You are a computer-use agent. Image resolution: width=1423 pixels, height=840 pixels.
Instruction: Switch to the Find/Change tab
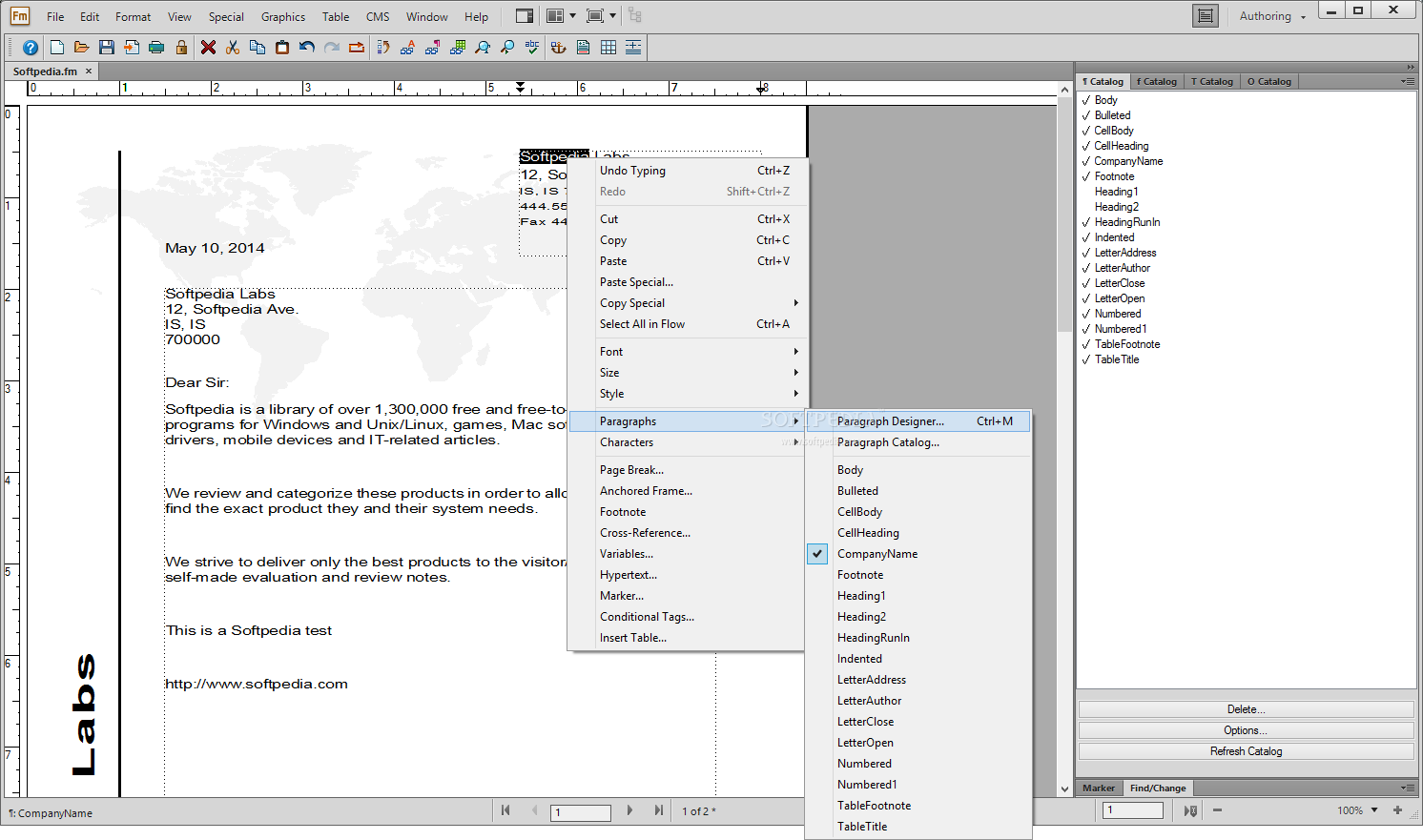[1158, 788]
